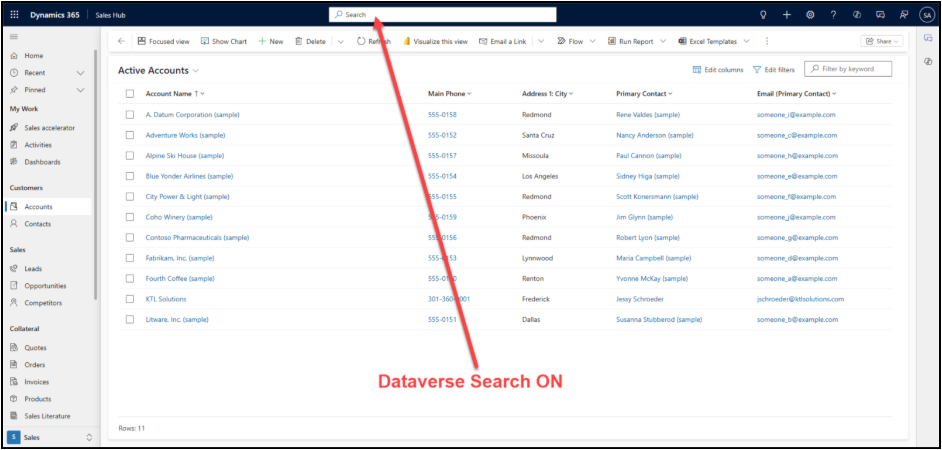Expand the Active Accounts view selector
This screenshot has height=450, width=942.
(196, 71)
